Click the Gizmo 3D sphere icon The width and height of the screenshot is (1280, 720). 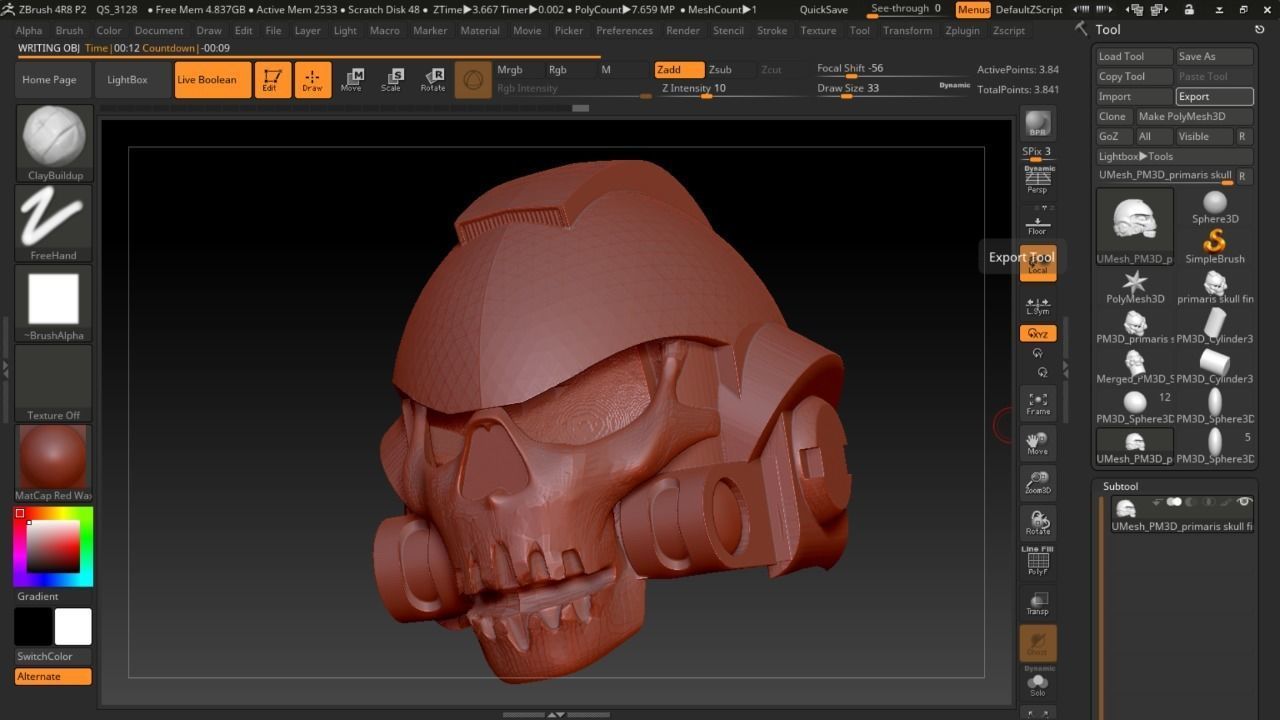473,80
